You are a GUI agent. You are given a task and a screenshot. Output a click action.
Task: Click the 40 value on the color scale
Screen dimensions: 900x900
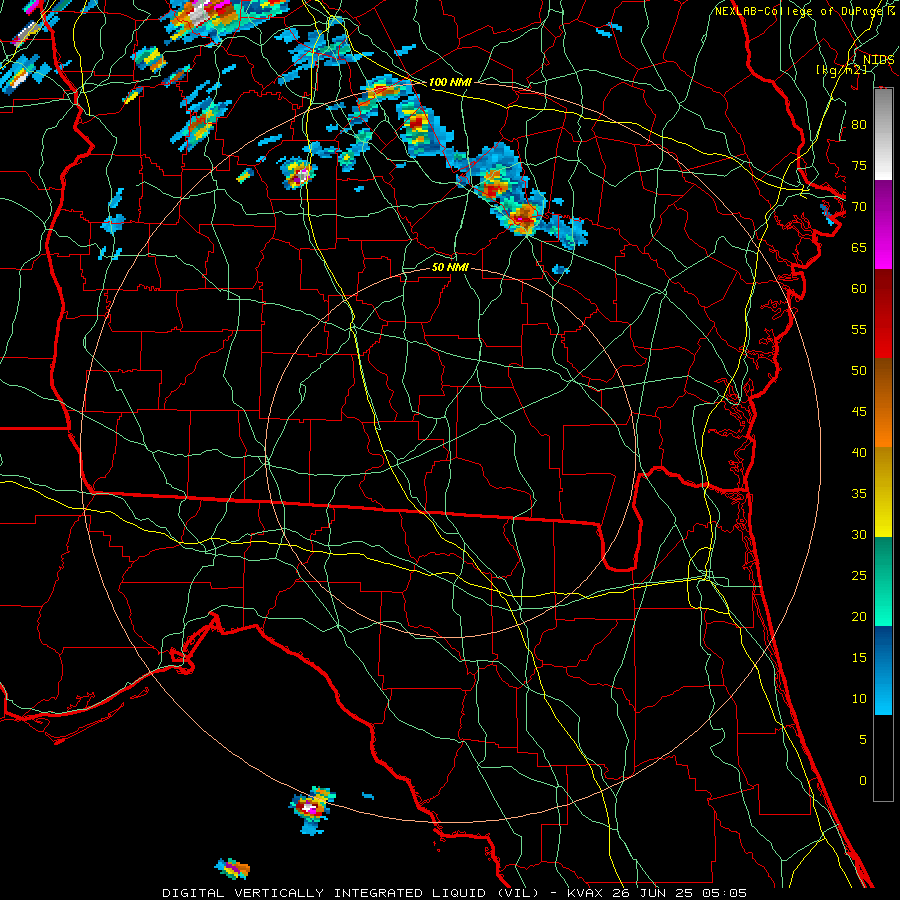(x=859, y=452)
